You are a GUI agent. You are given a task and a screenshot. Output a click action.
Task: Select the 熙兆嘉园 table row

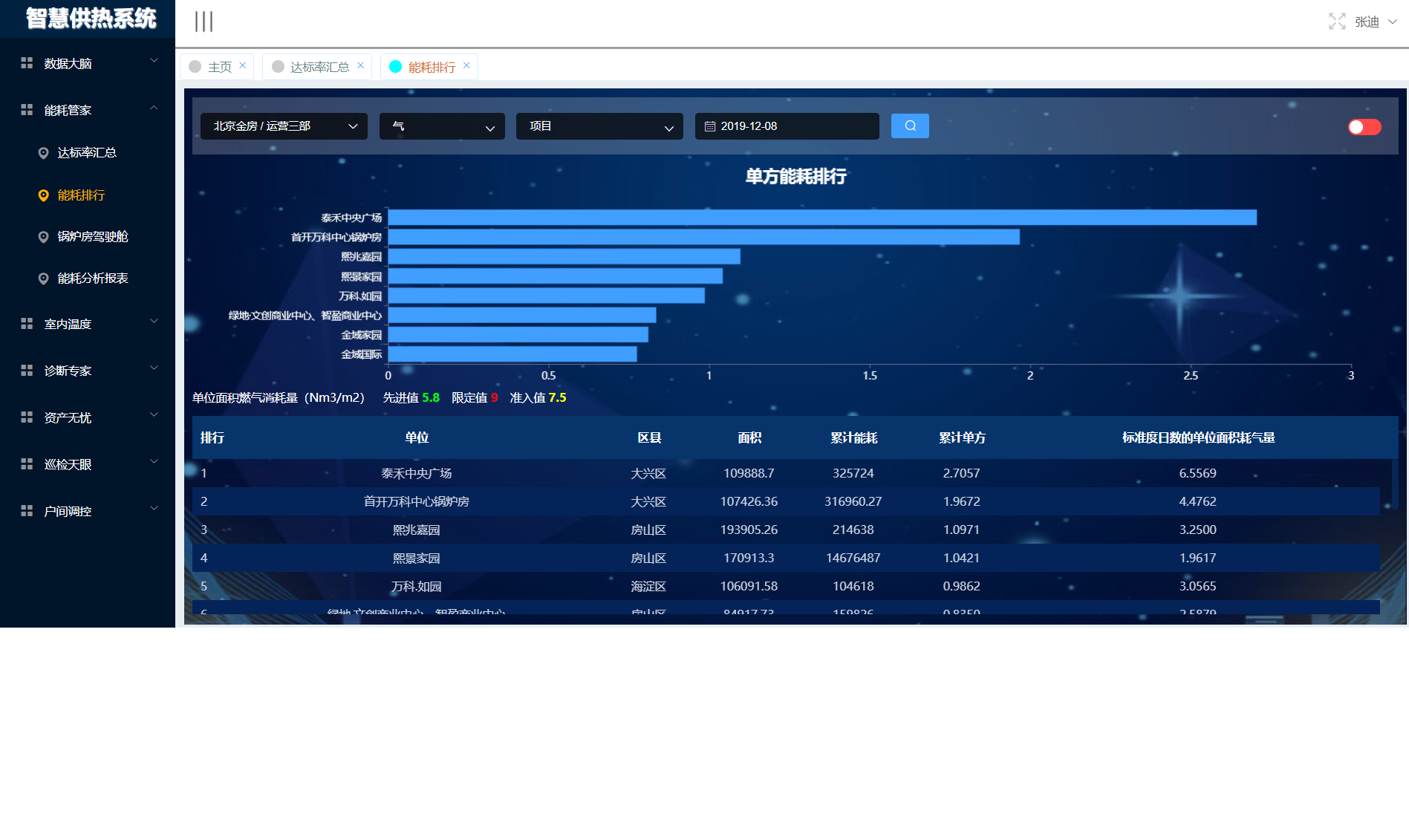point(416,530)
